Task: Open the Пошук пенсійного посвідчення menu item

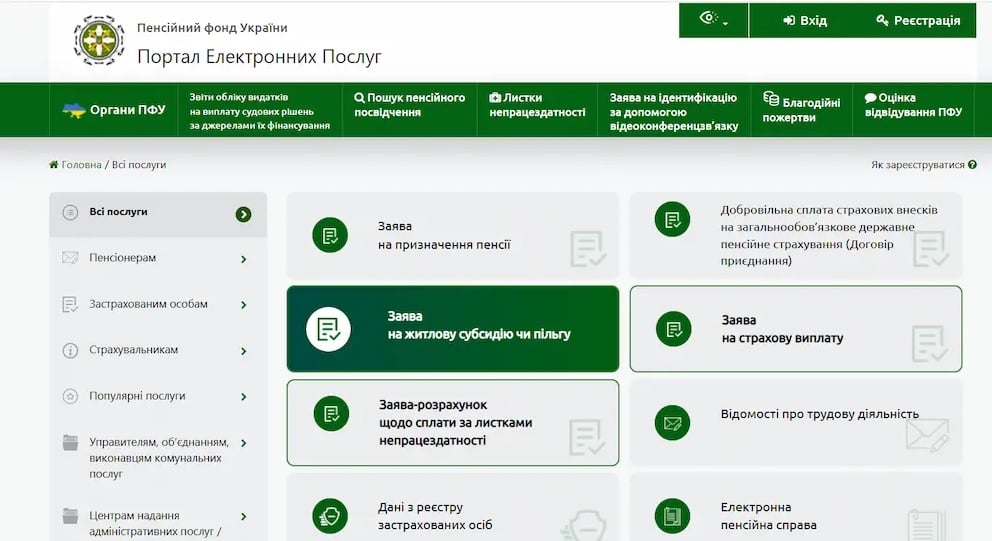Action: coord(410,105)
